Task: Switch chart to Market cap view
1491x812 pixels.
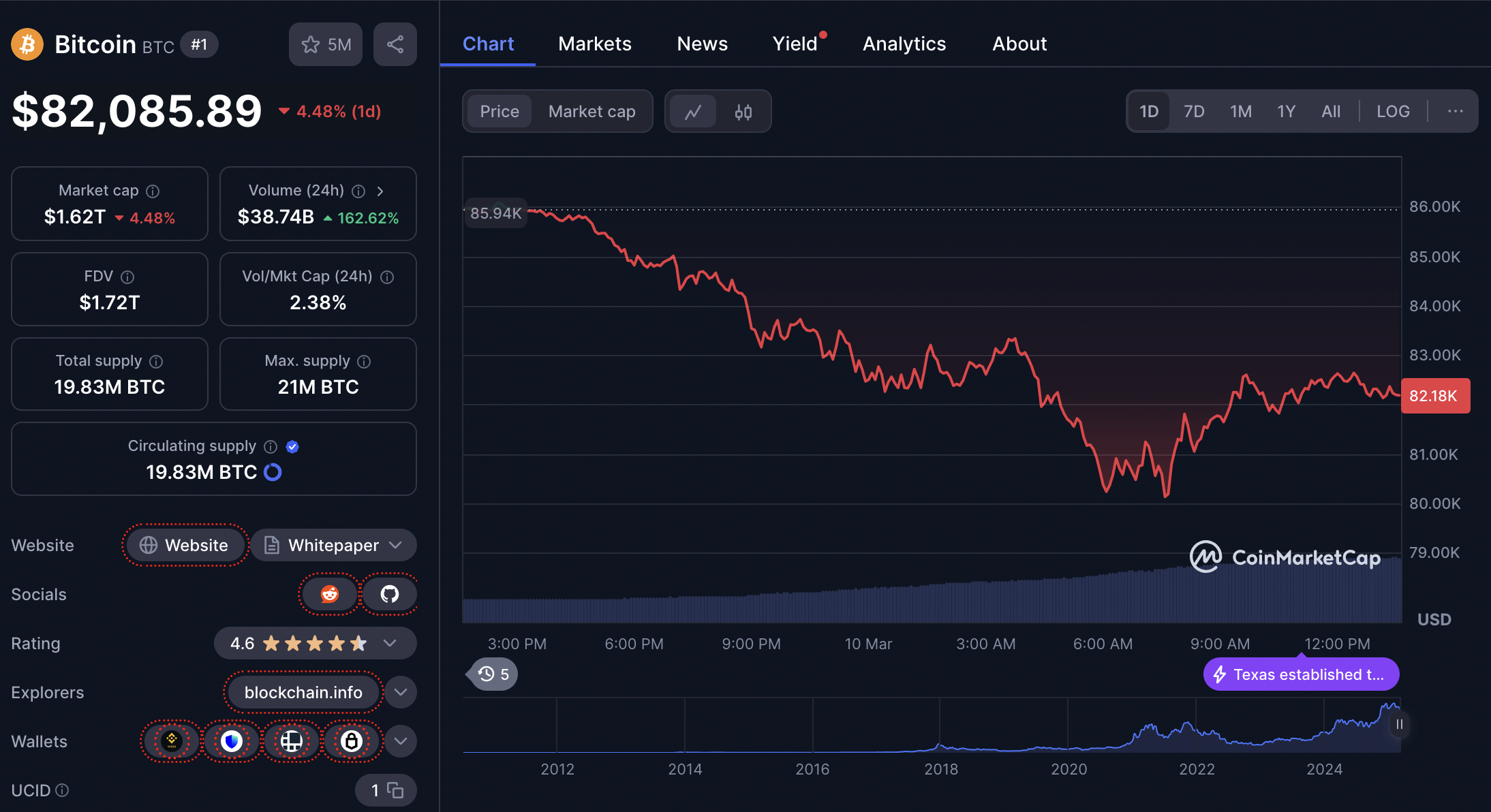Action: pos(591,112)
